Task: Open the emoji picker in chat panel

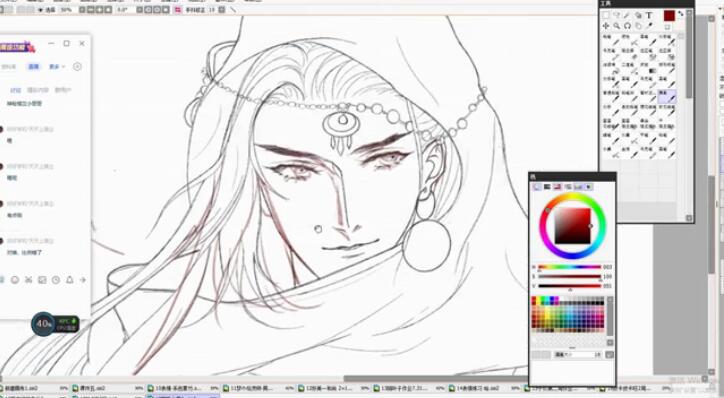Action: click(15, 280)
